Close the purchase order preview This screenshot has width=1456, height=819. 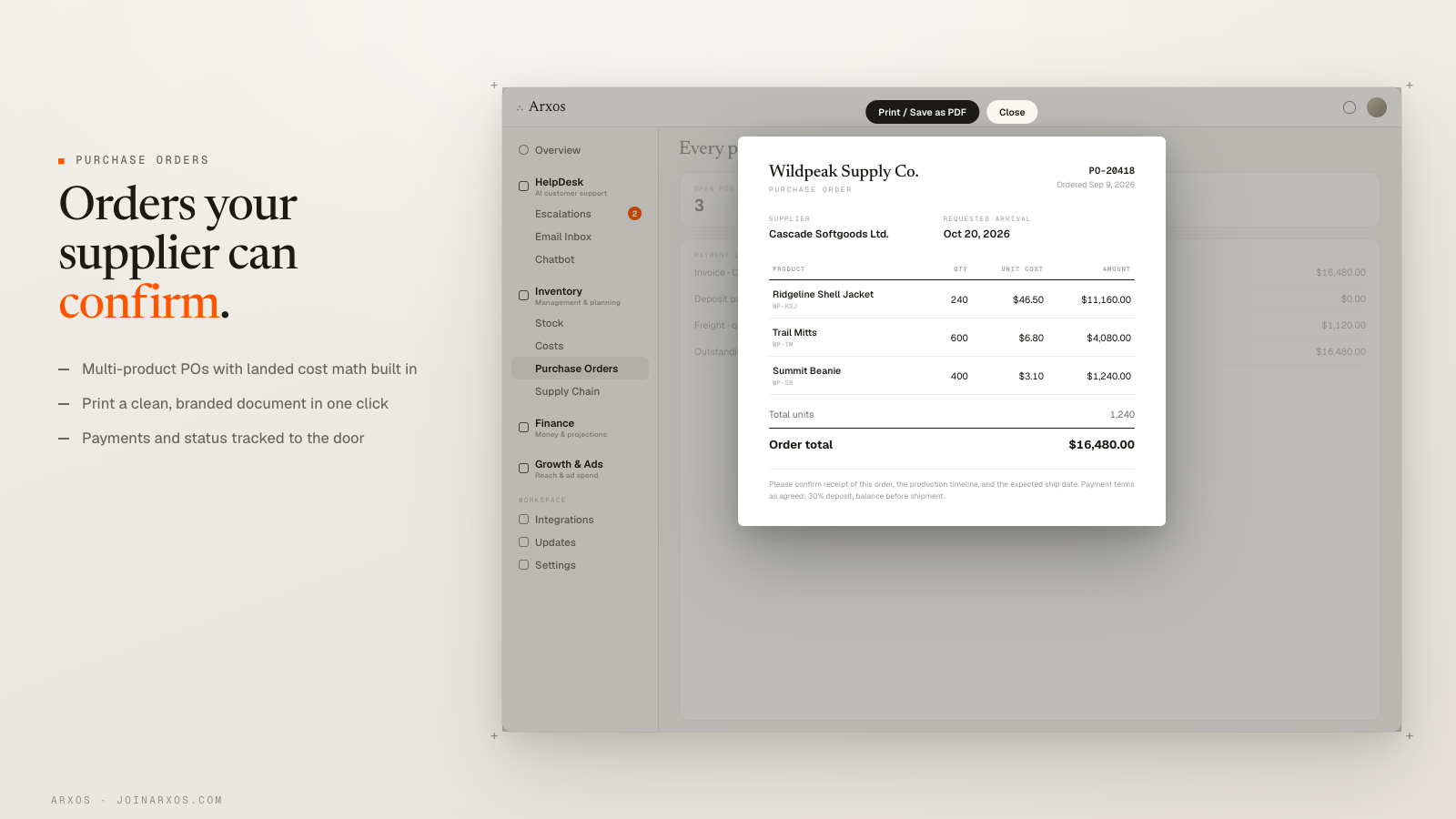(1012, 112)
